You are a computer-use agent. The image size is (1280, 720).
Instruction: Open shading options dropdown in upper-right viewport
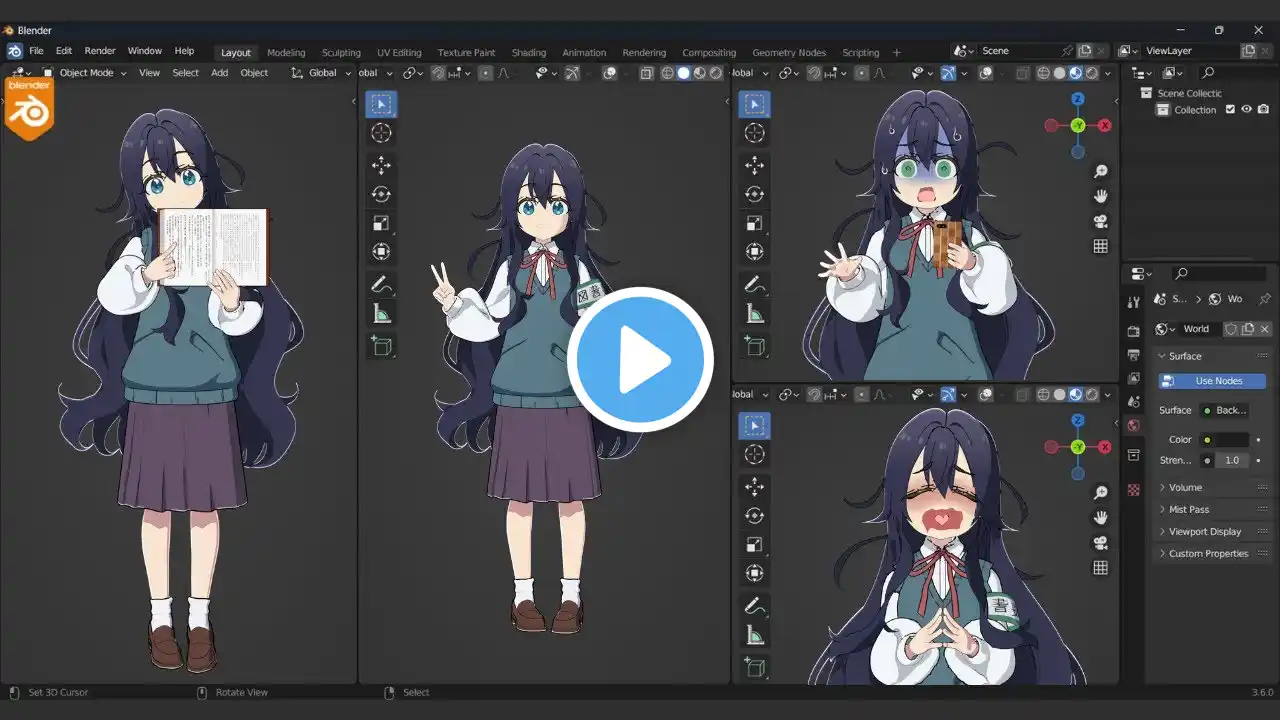[1109, 73]
